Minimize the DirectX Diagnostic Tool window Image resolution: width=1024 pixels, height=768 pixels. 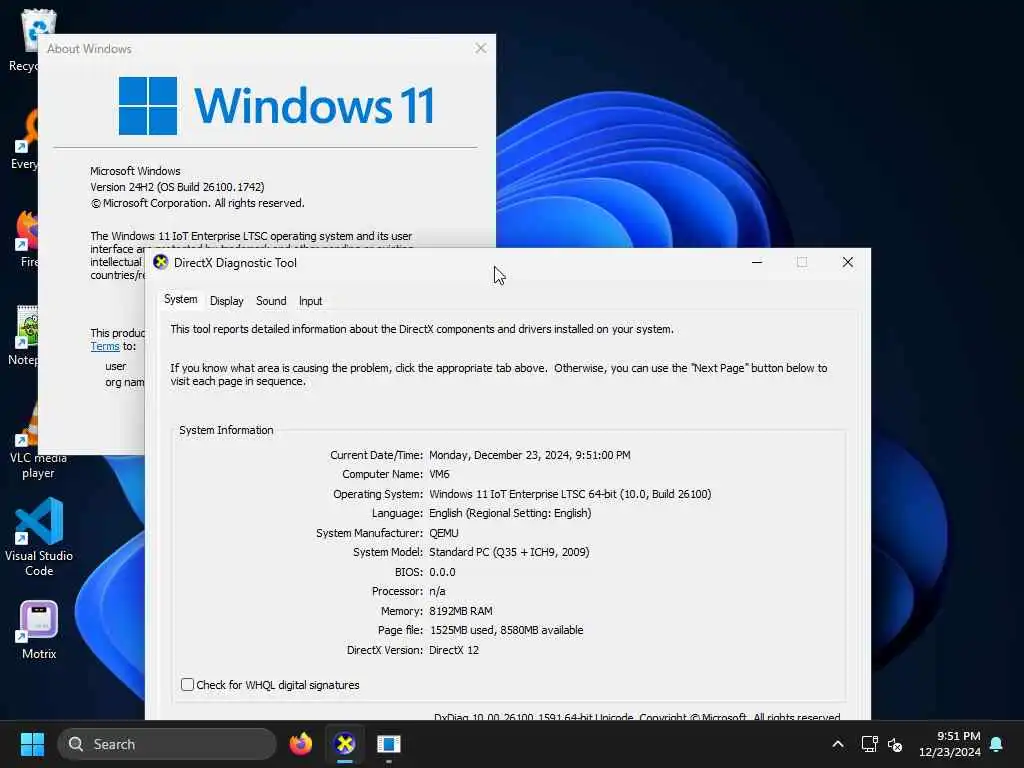pyautogui.click(x=757, y=263)
